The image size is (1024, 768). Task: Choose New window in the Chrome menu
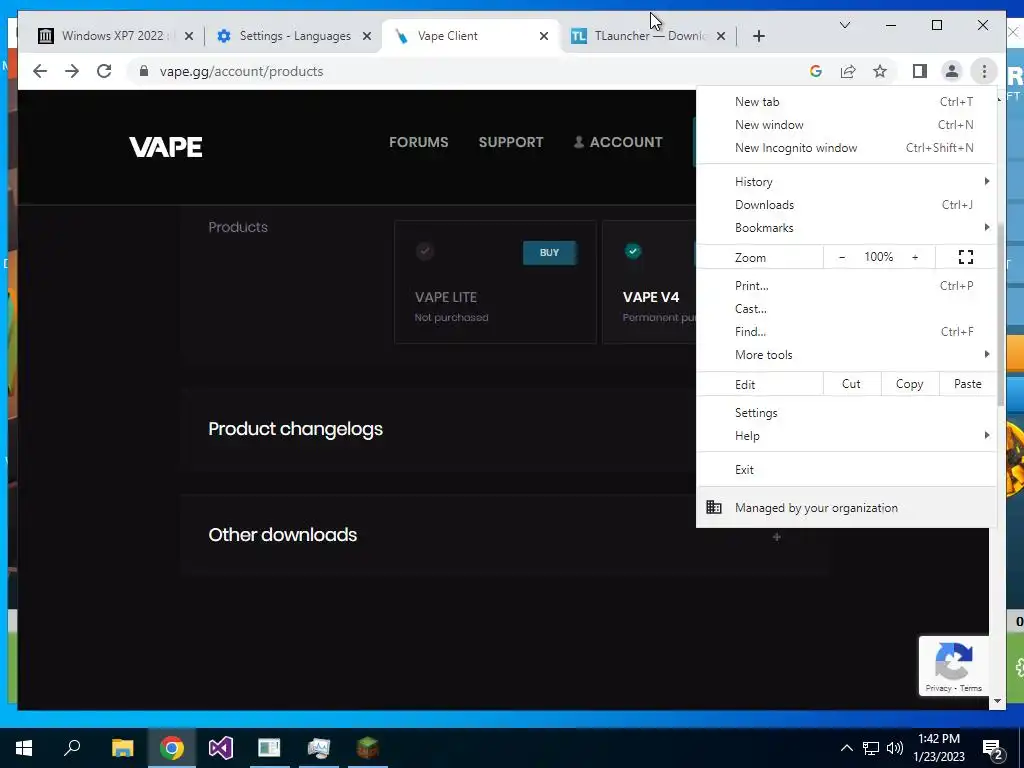tap(846, 125)
